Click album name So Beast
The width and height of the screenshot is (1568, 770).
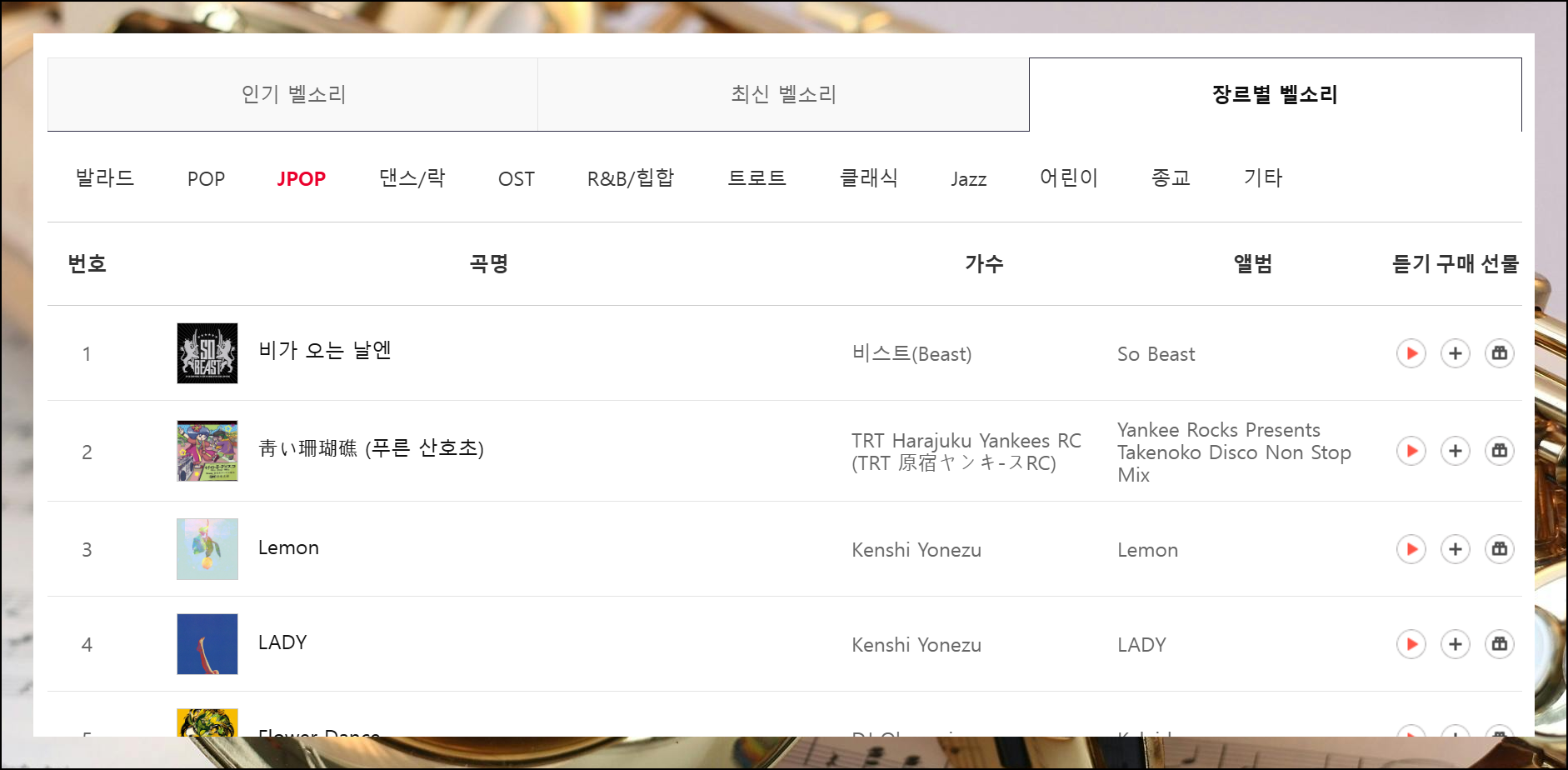click(x=1156, y=354)
